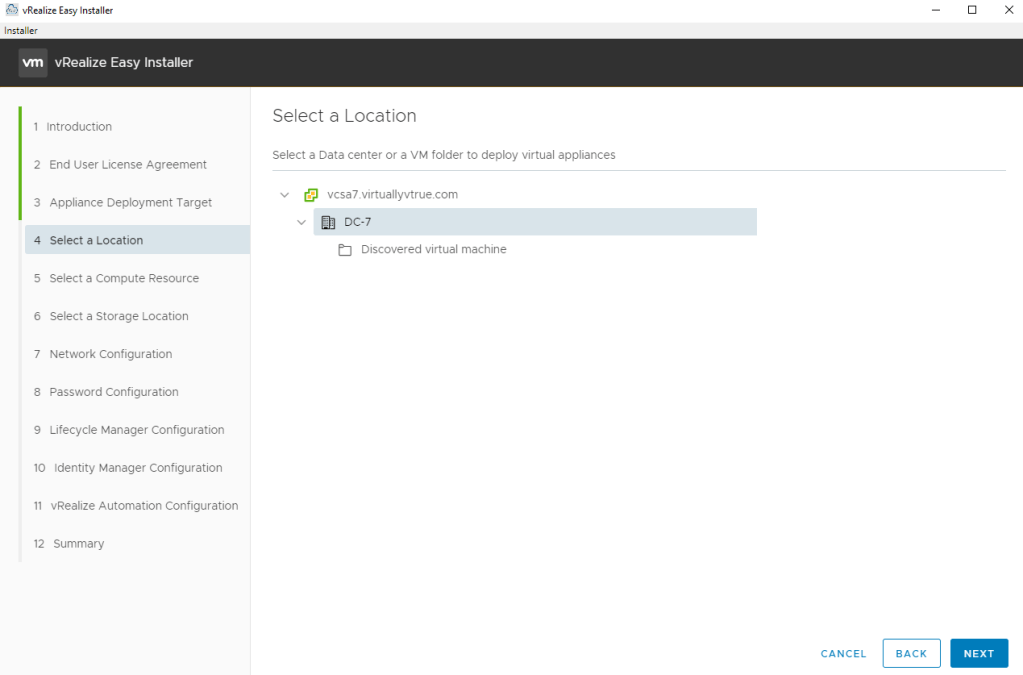The image size is (1023, 675).
Task: Maximize the installer window
Action: tap(971, 10)
